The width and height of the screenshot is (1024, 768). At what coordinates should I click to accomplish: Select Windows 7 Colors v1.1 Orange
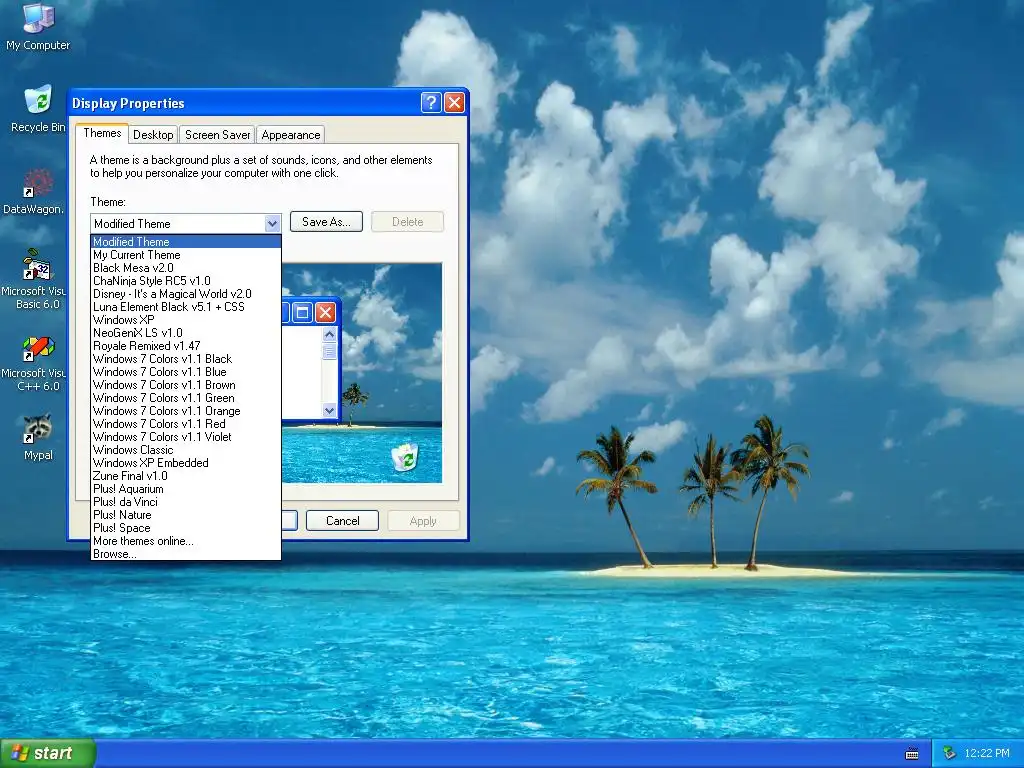(x=185, y=411)
